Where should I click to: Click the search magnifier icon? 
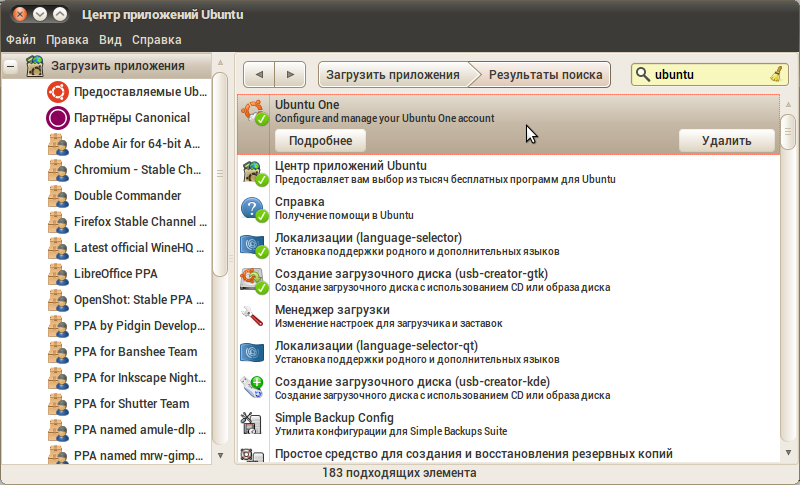pos(643,74)
